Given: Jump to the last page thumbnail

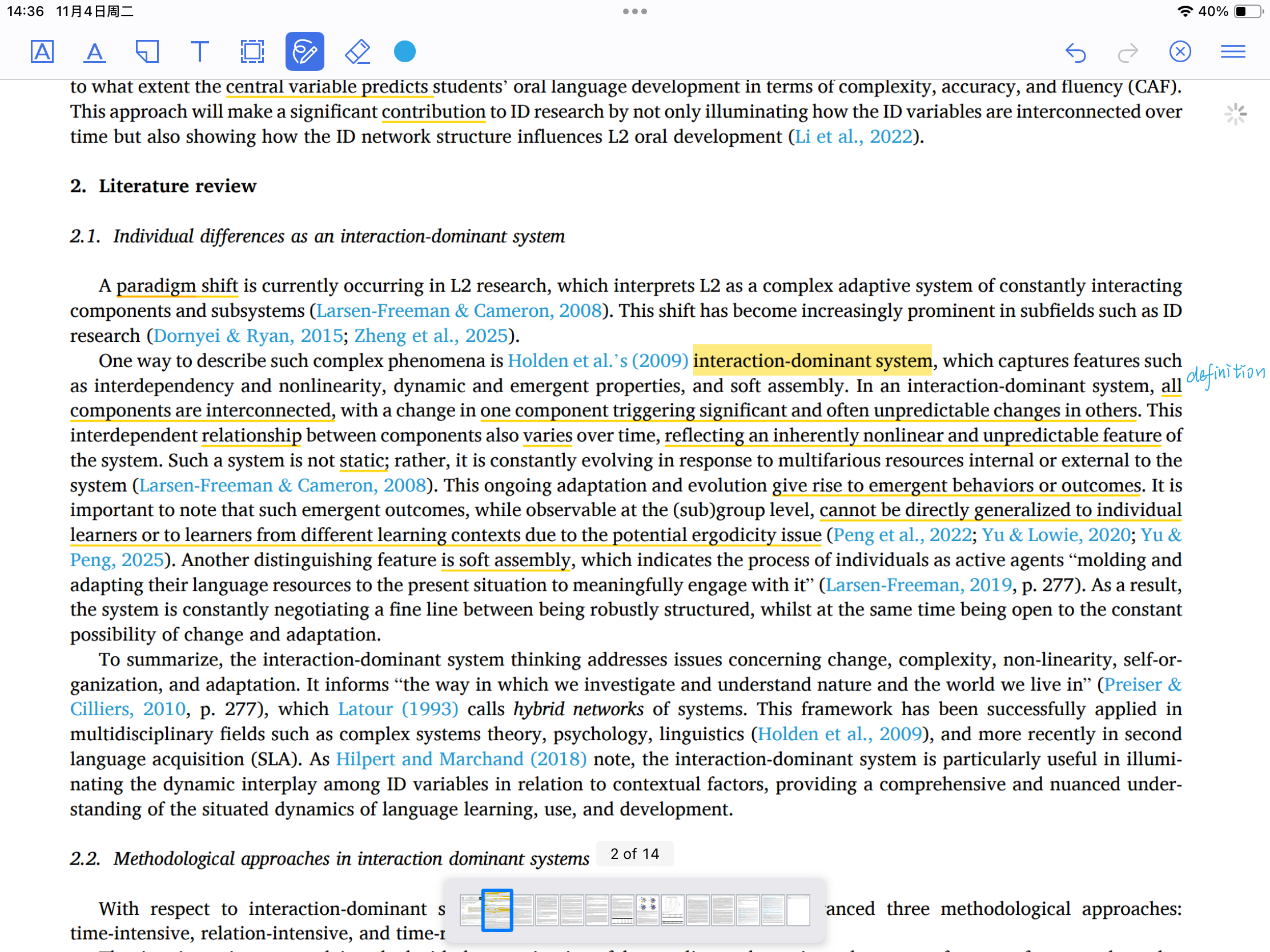Looking at the screenshot, I should 798,910.
